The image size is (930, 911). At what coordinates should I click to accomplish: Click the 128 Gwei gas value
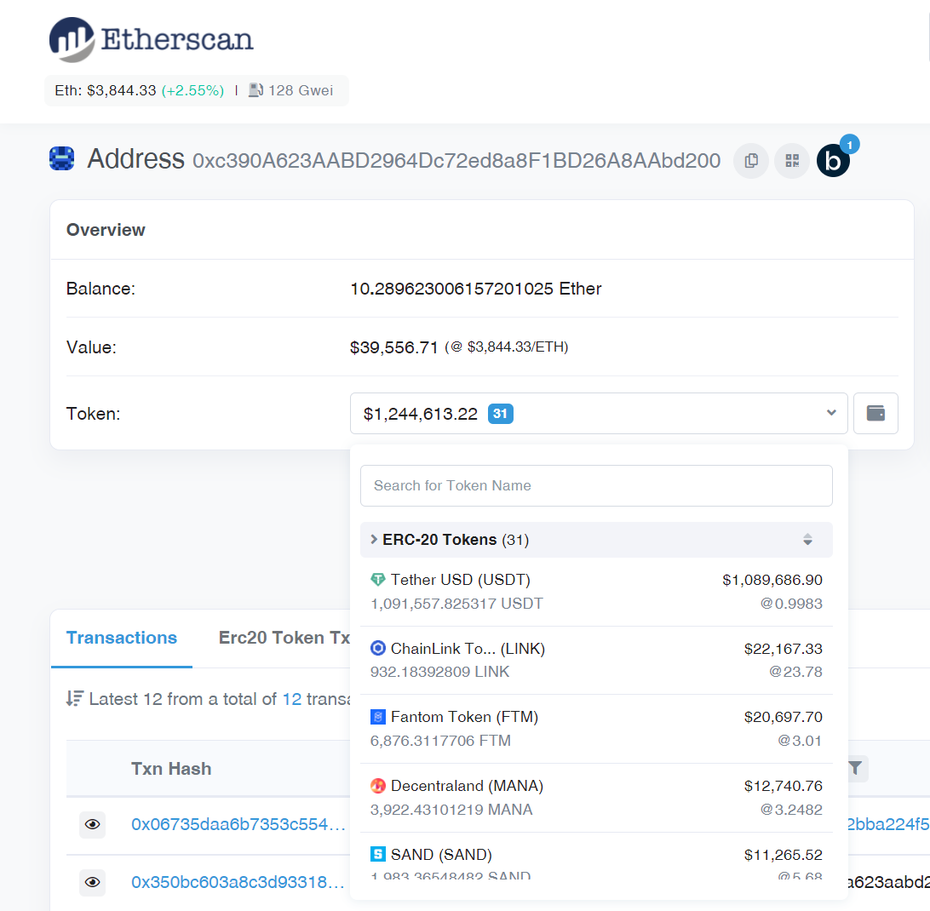click(x=301, y=90)
